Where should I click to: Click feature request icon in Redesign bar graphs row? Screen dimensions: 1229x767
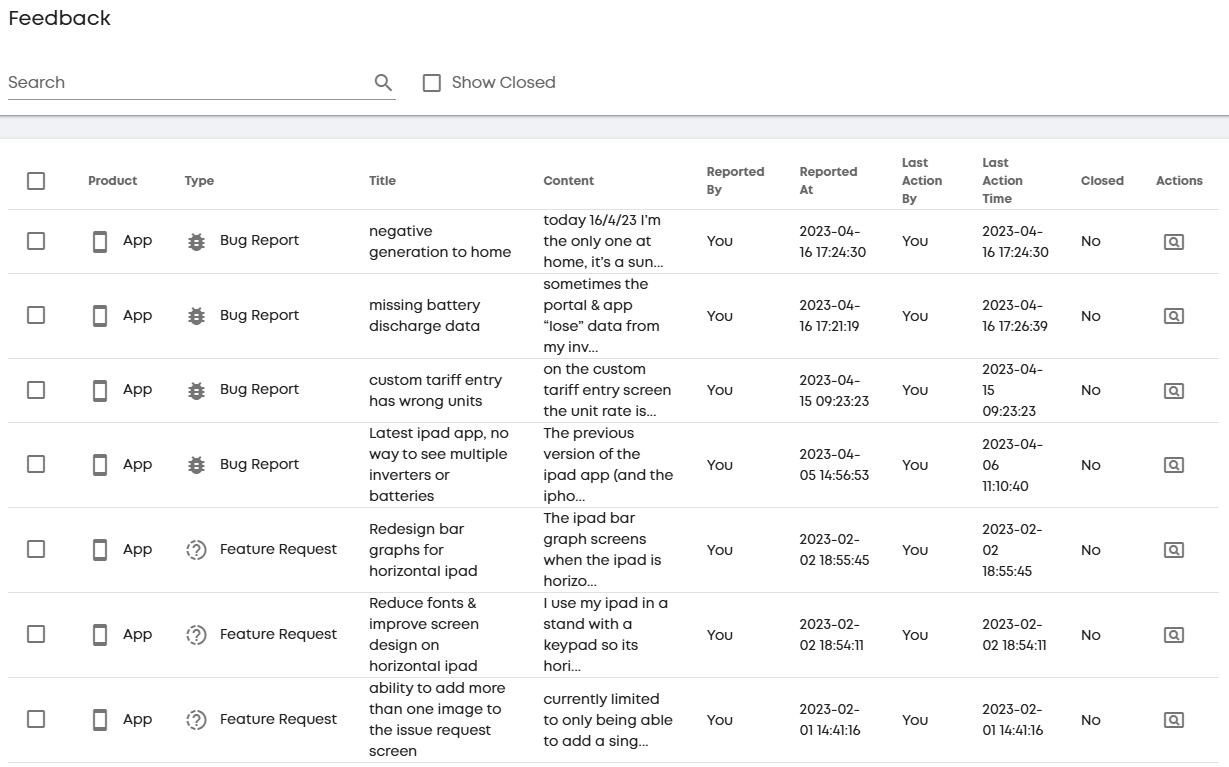pos(196,550)
